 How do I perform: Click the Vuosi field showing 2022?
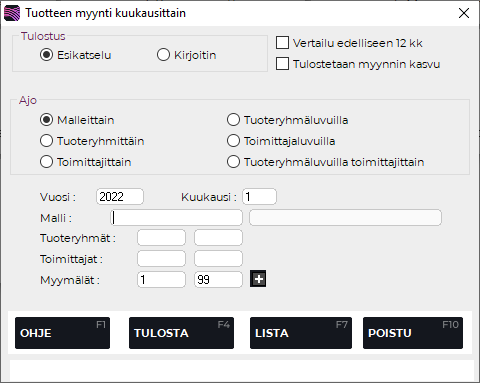click(x=120, y=197)
